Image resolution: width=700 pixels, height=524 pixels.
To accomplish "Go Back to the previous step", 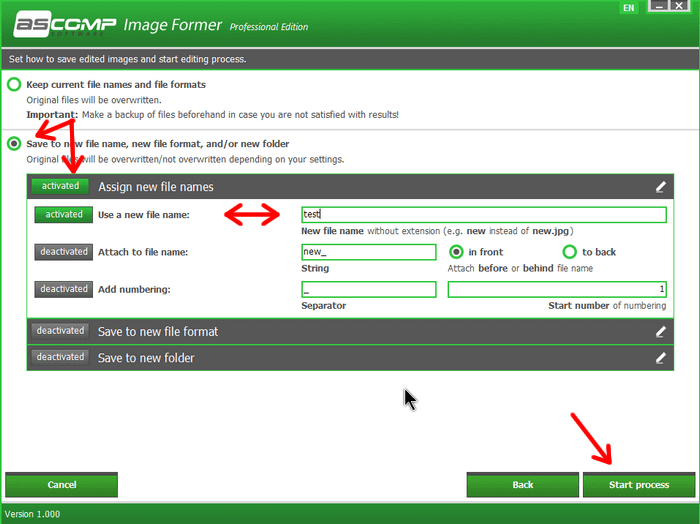I will 523,485.
